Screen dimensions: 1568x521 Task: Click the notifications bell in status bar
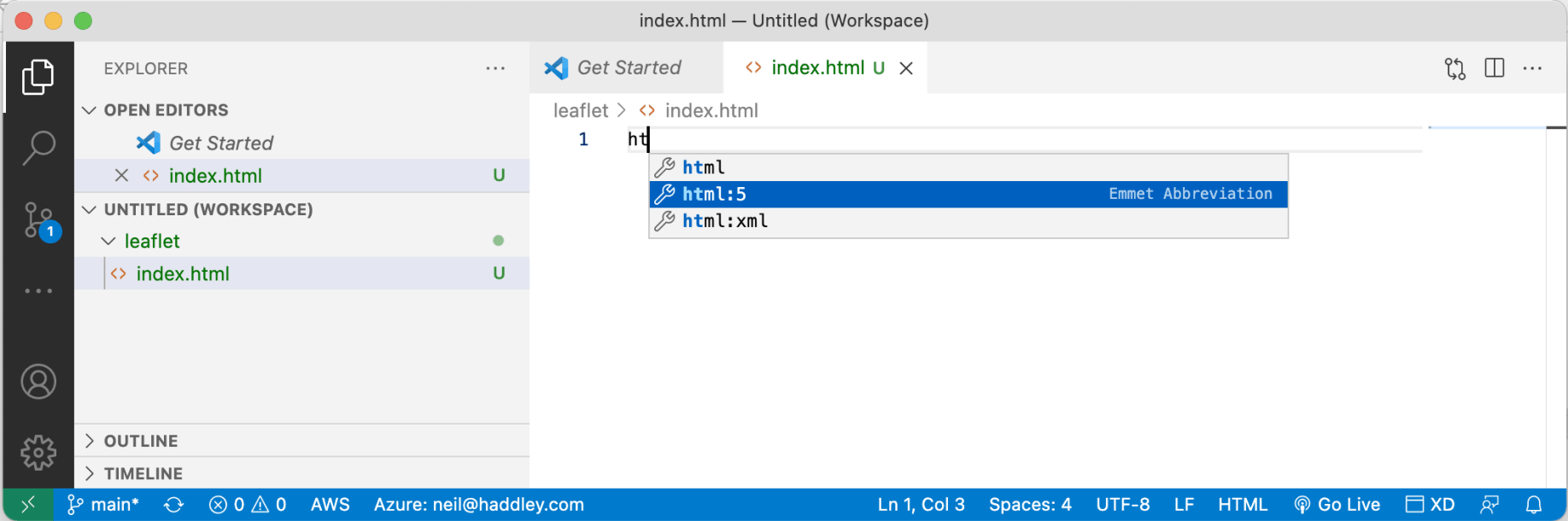pos(1534,505)
